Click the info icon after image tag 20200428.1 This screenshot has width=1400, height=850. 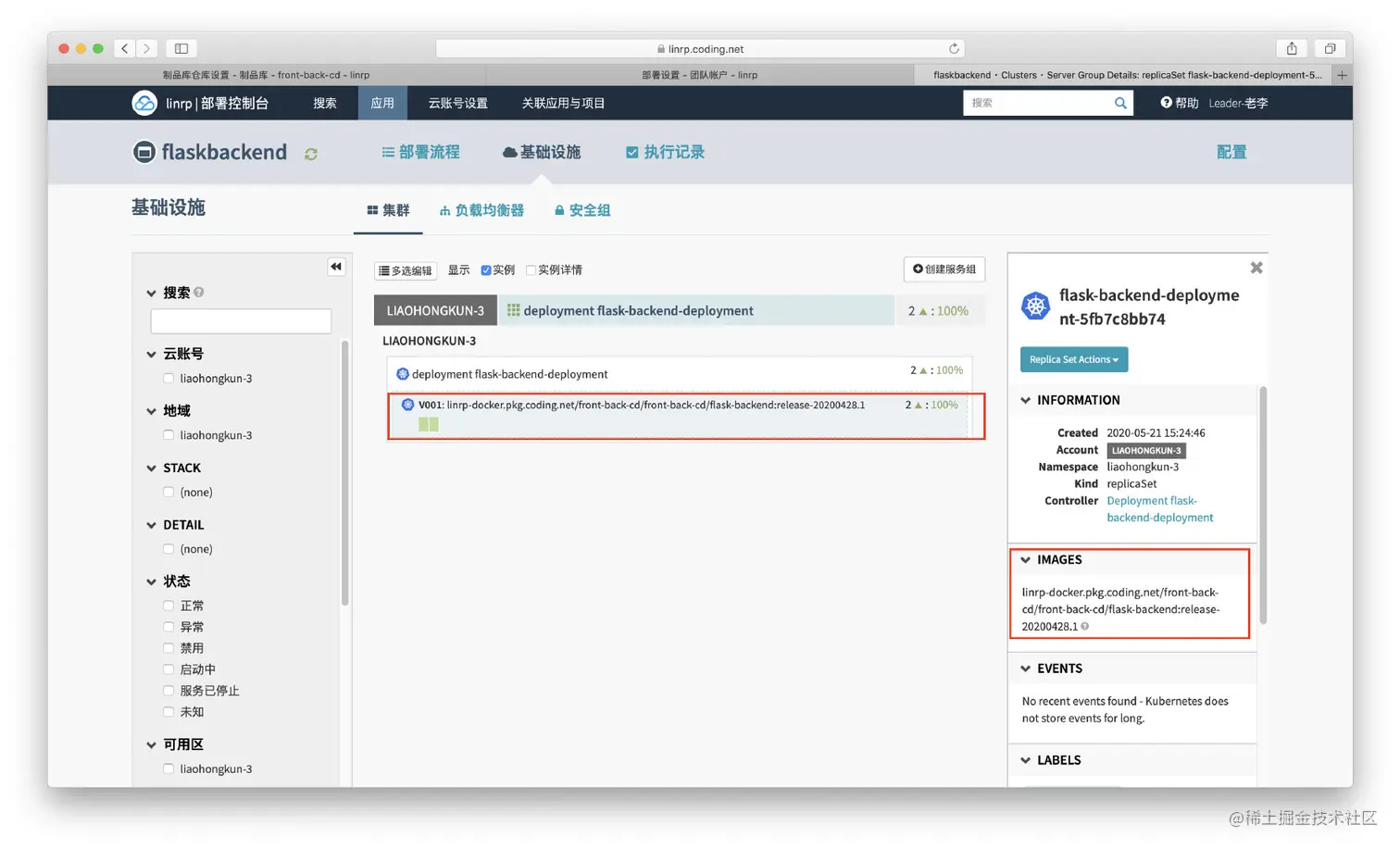pyautogui.click(x=1085, y=627)
